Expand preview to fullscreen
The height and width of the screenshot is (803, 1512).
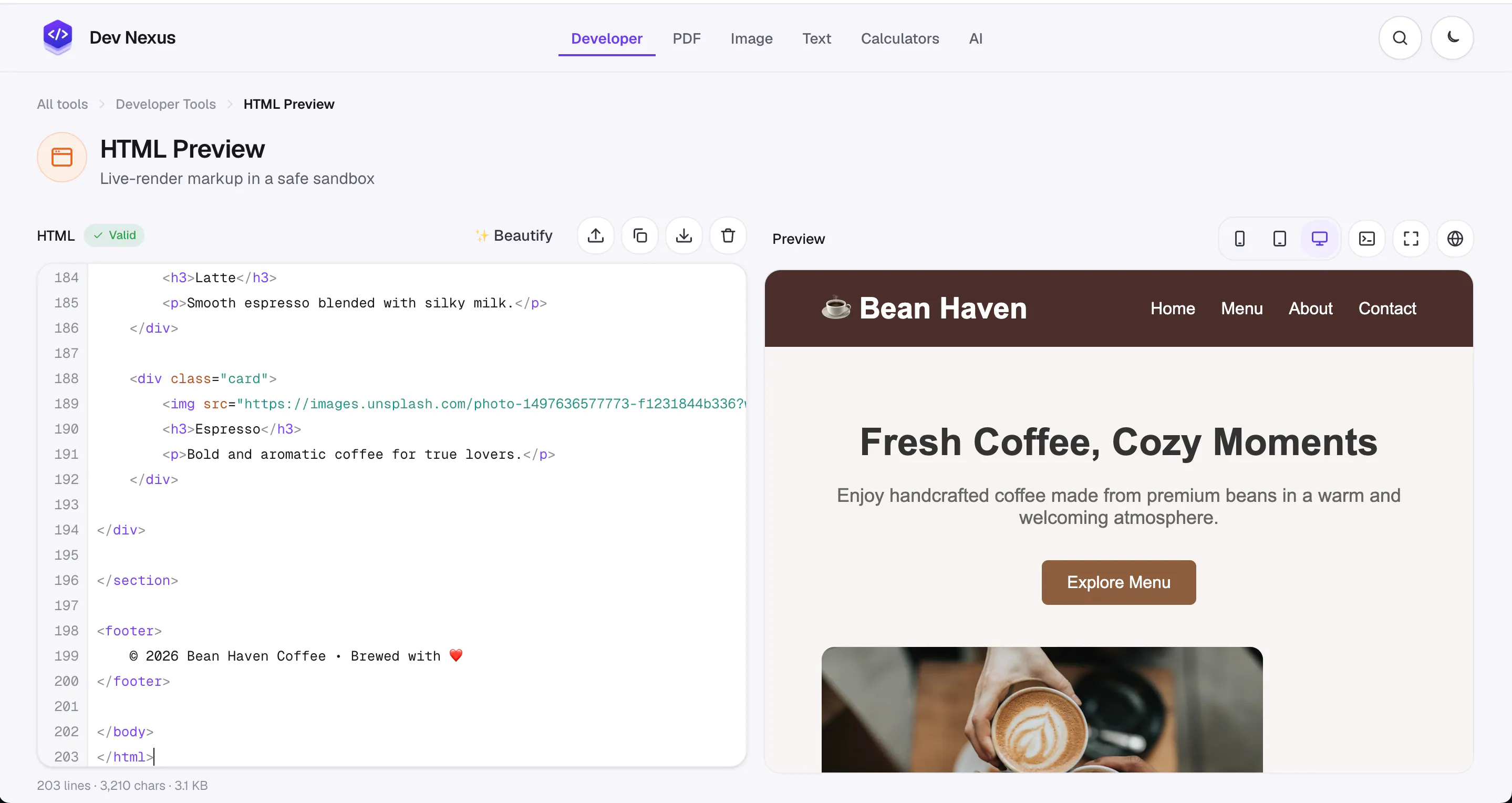(1411, 239)
